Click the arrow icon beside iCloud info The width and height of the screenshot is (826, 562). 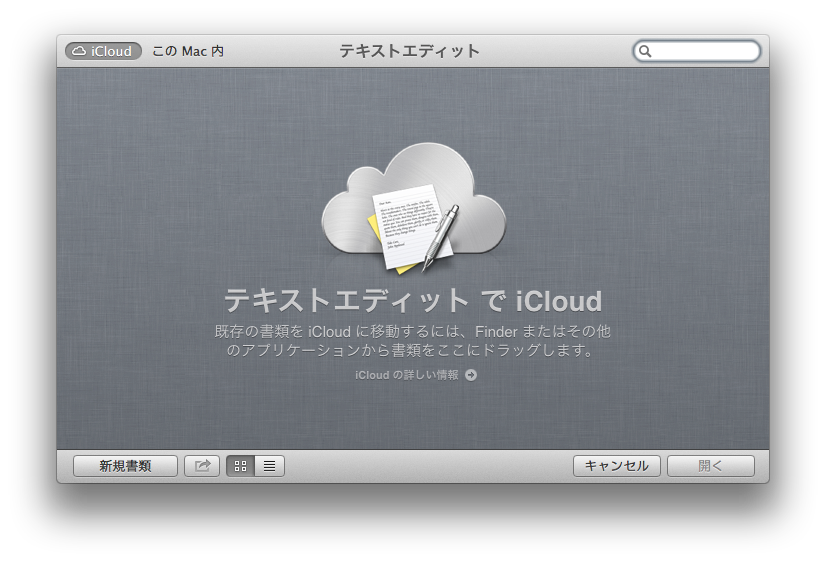(471, 375)
